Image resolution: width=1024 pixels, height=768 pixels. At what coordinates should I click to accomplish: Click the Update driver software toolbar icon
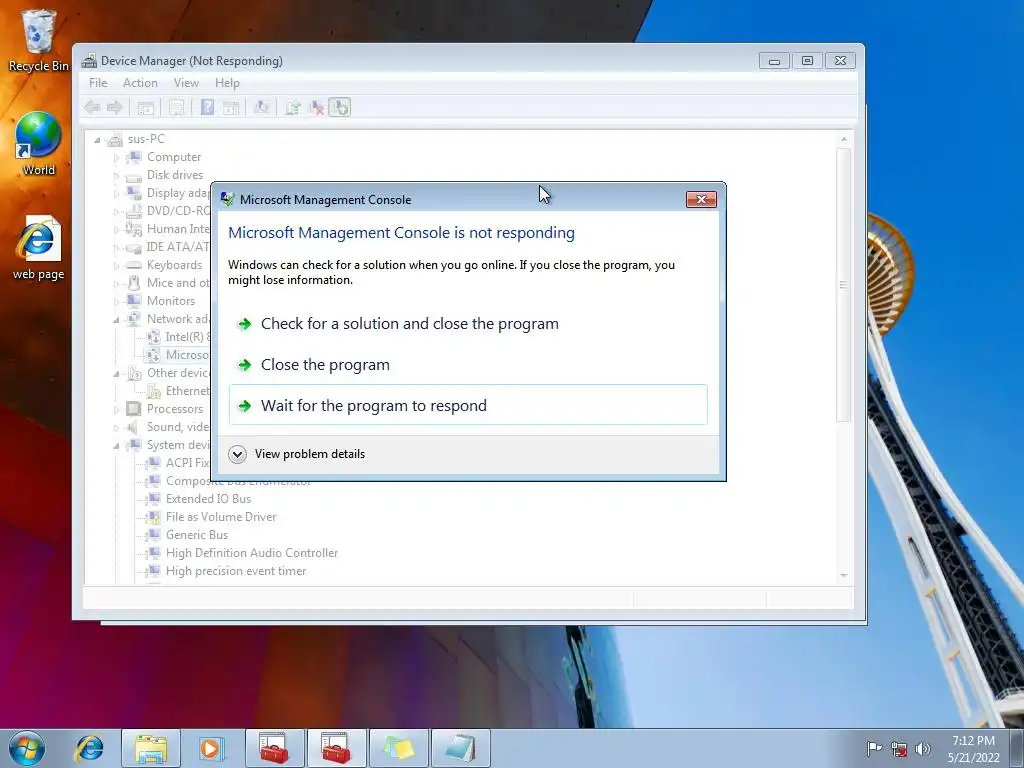(293, 107)
